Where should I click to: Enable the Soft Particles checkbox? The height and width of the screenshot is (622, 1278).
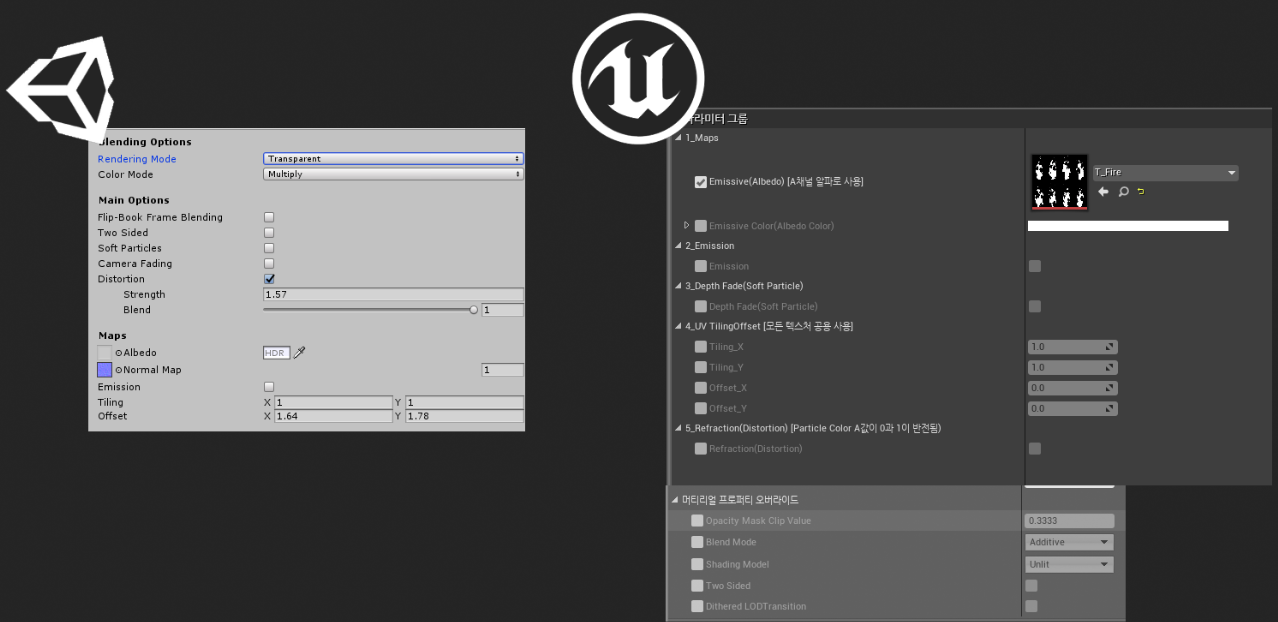point(269,248)
